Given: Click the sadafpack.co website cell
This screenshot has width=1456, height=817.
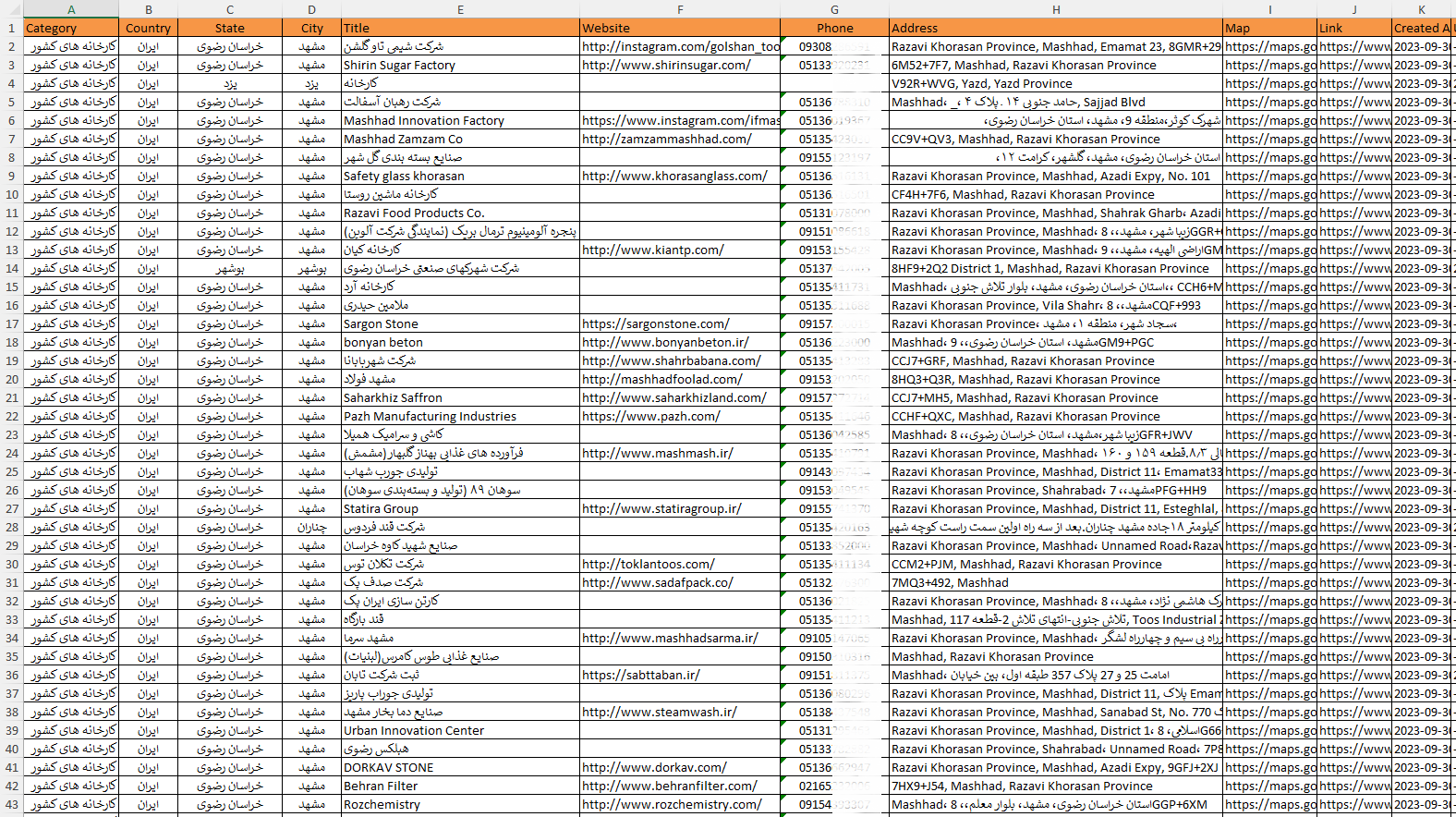Looking at the screenshot, I should click(x=680, y=582).
